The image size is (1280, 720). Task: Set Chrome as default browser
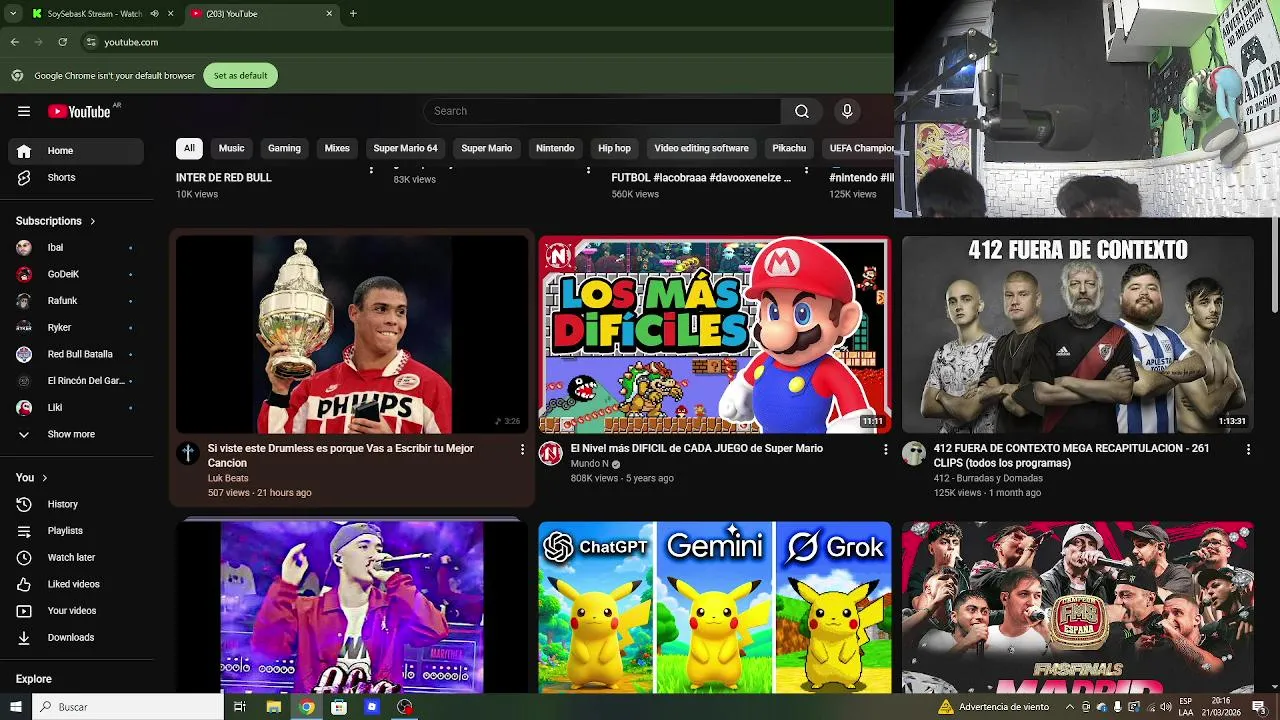point(240,76)
